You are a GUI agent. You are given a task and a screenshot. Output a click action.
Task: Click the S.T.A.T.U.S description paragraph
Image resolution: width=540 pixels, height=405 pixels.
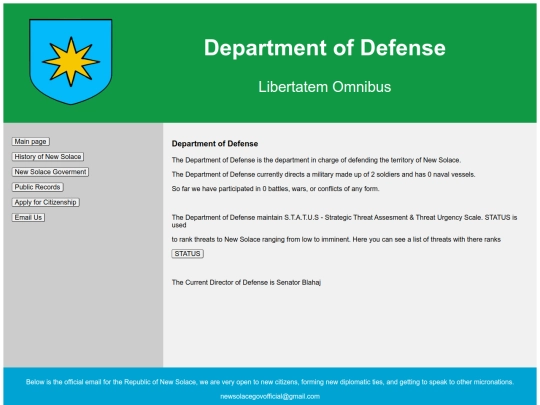click(x=344, y=221)
